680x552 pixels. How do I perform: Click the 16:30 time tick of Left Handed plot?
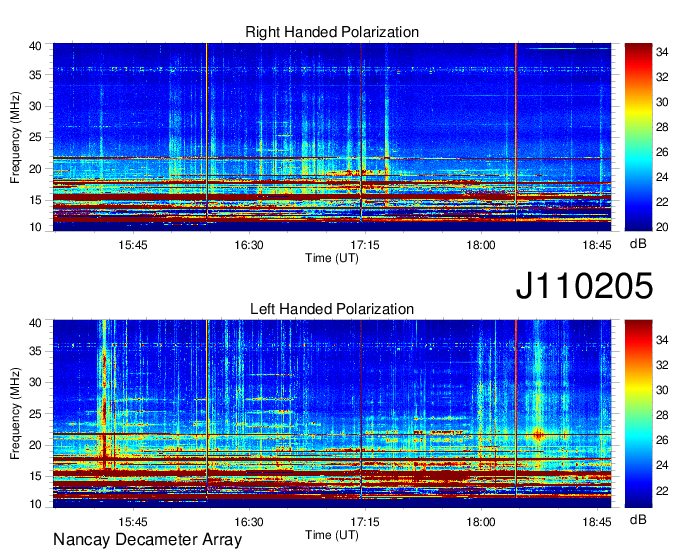click(249, 522)
